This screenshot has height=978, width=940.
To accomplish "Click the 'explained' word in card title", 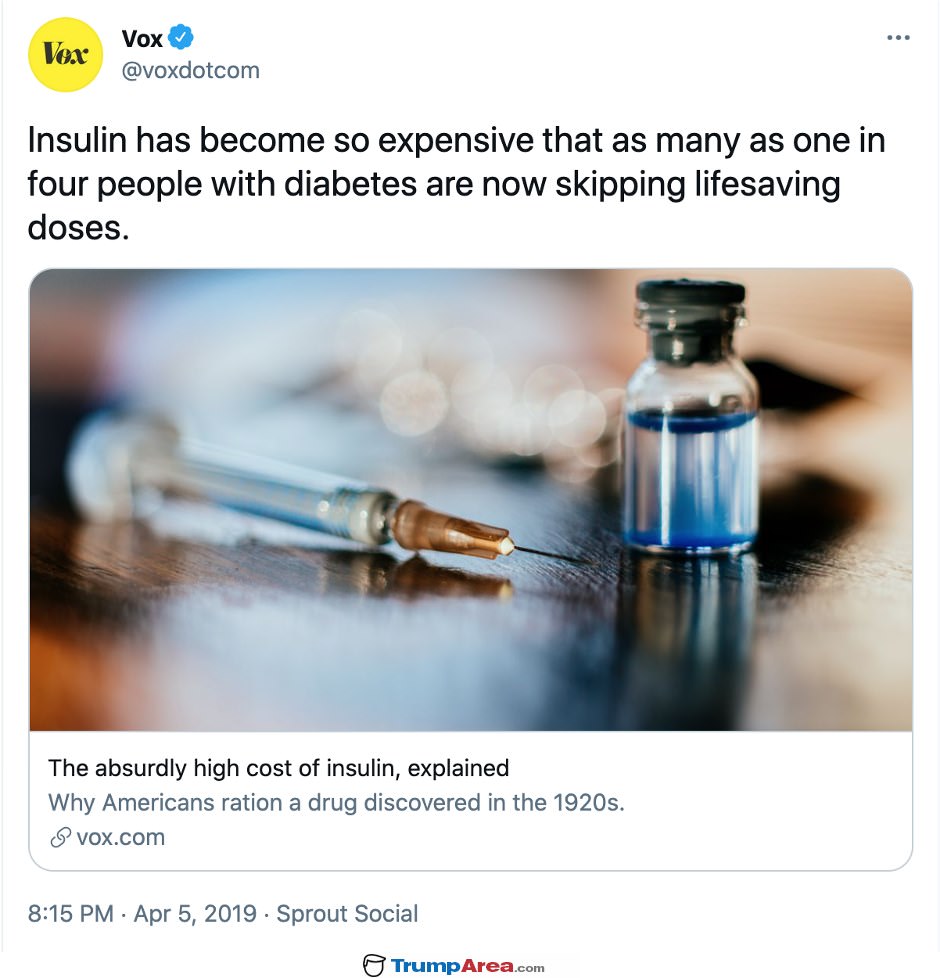I will [x=458, y=768].
